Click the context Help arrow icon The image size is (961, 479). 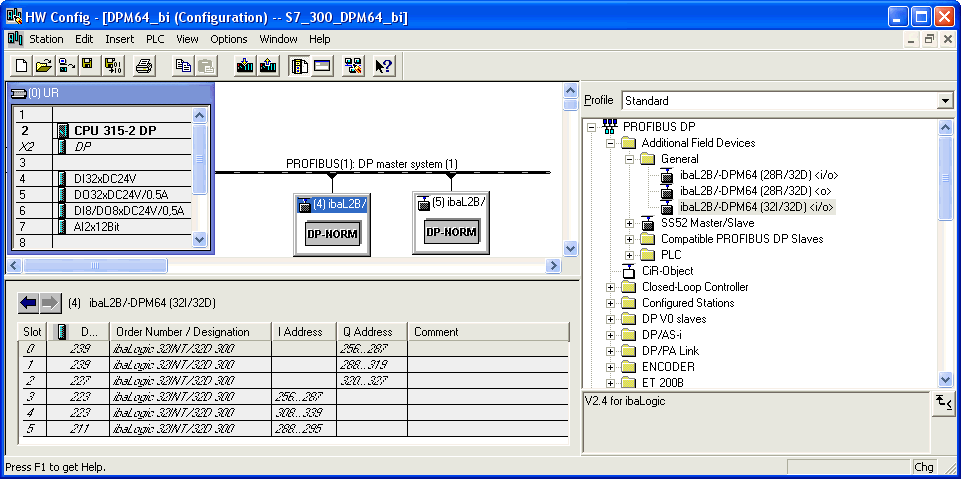pos(384,66)
